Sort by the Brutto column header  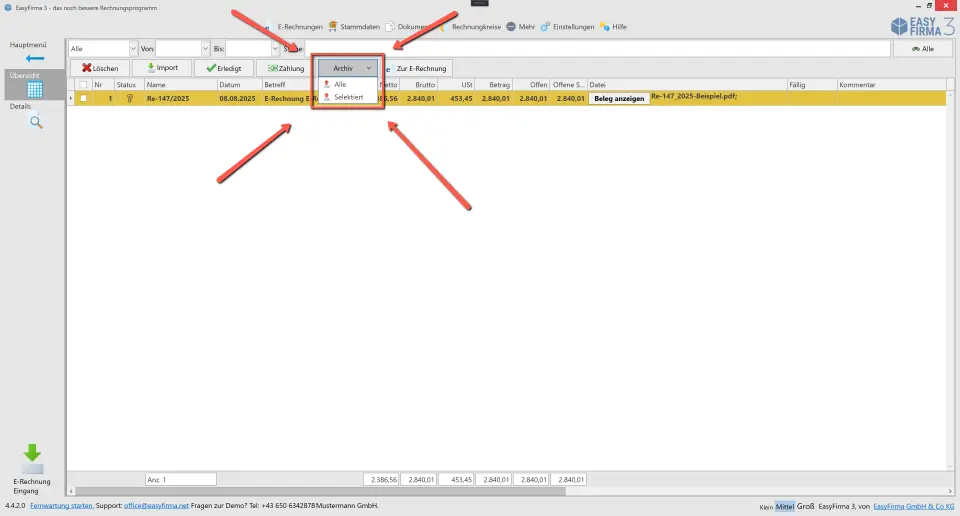(418, 84)
